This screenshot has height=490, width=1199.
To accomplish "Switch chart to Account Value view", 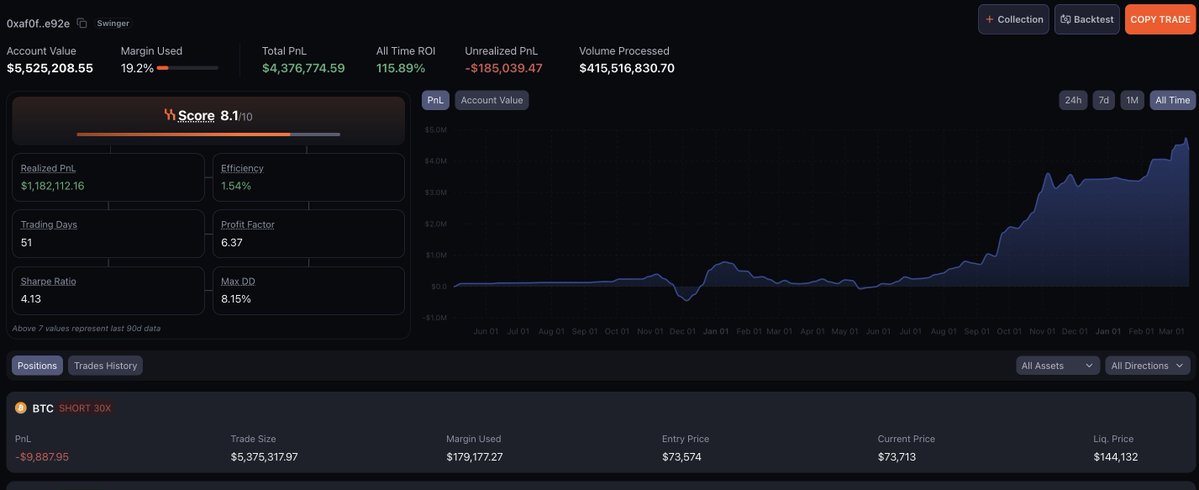I will (492, 100).
